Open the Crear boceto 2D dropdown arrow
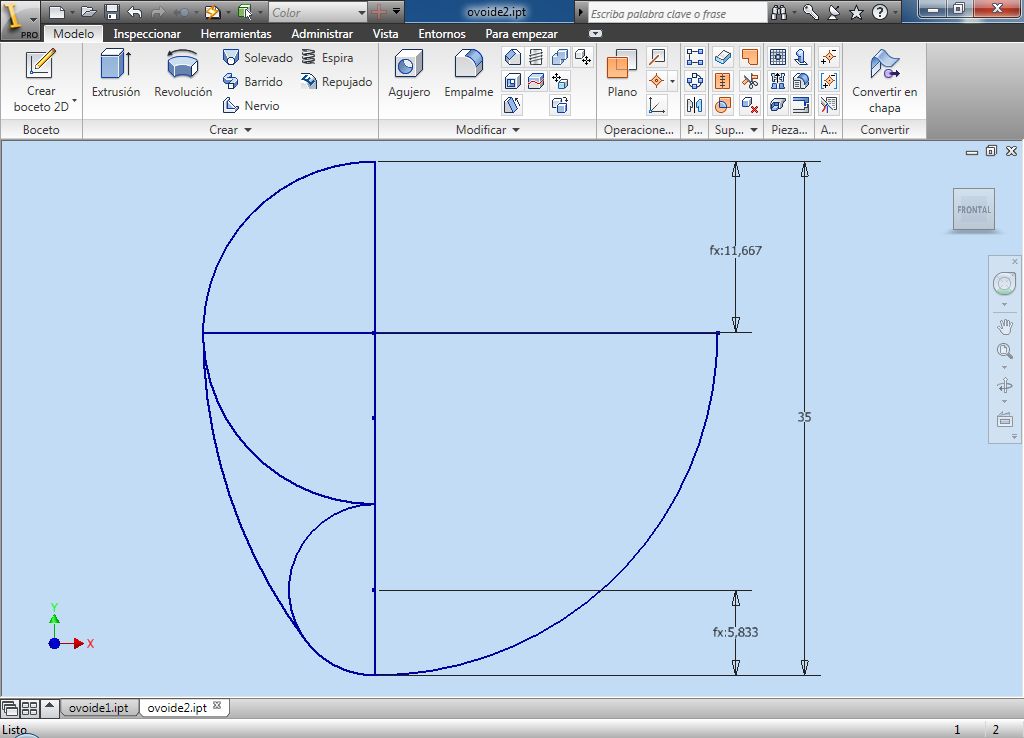 tap(74, 101)
